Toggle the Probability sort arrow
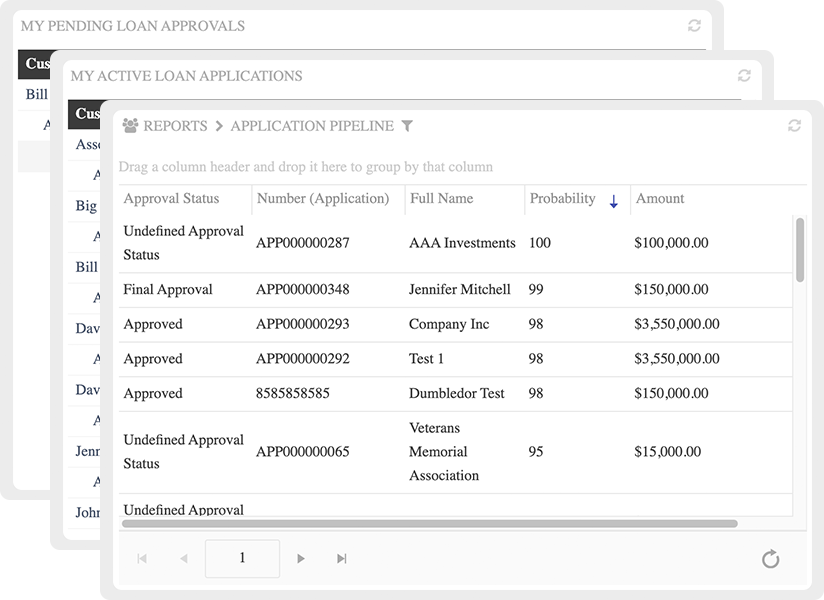 click(x=613, y=201)
